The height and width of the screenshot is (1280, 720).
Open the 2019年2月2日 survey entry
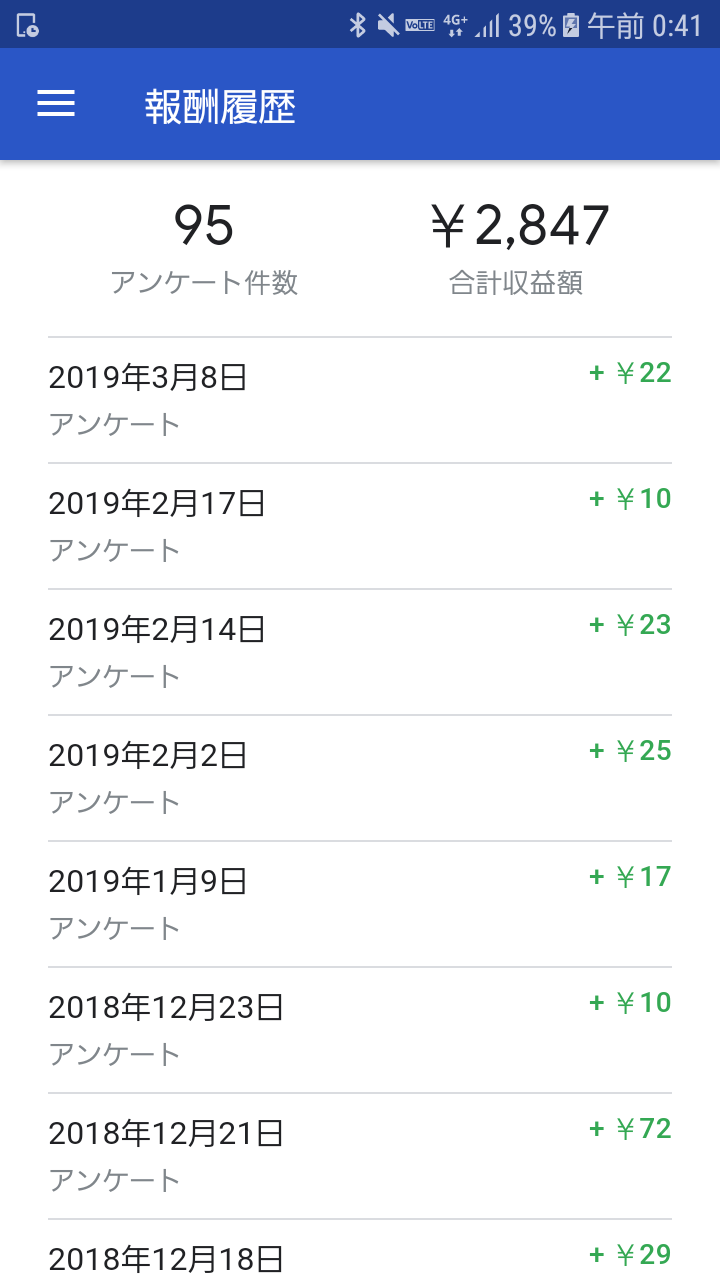coord(360,778)
